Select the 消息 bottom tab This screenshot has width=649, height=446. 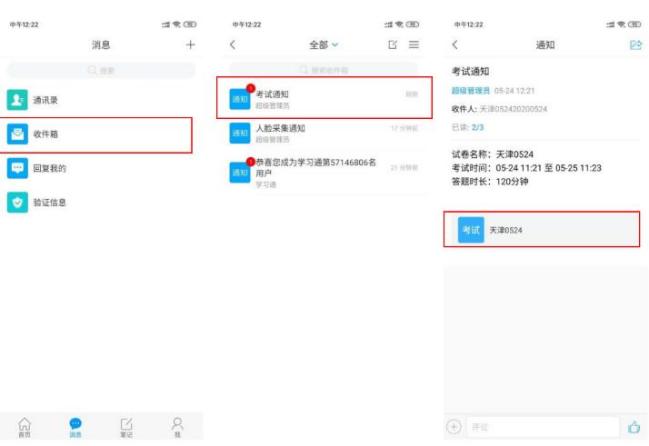point(76,427)
